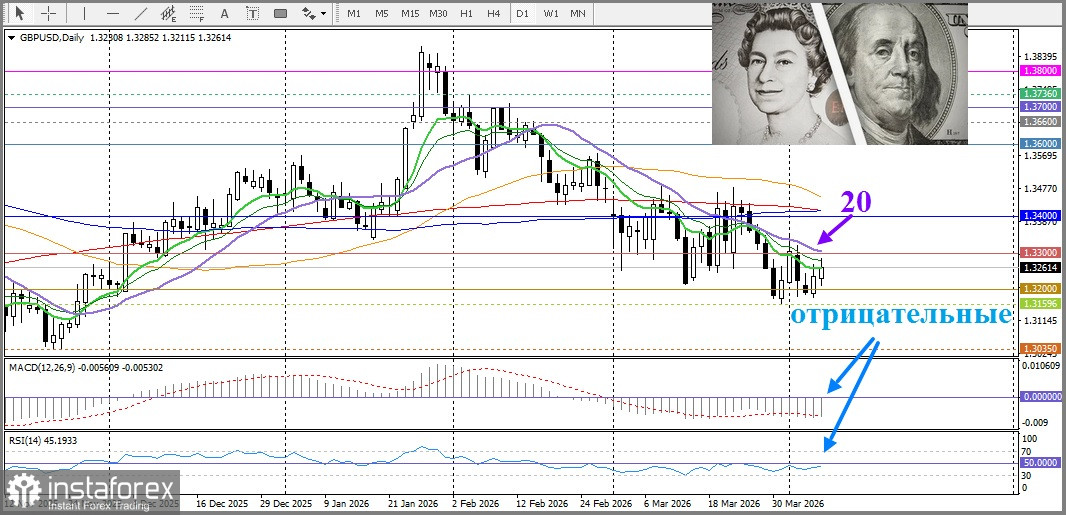The width and height of the screenshot is (1066, 515).
Task: Switch chart to H4 timeframe
Action: [494, 13]
